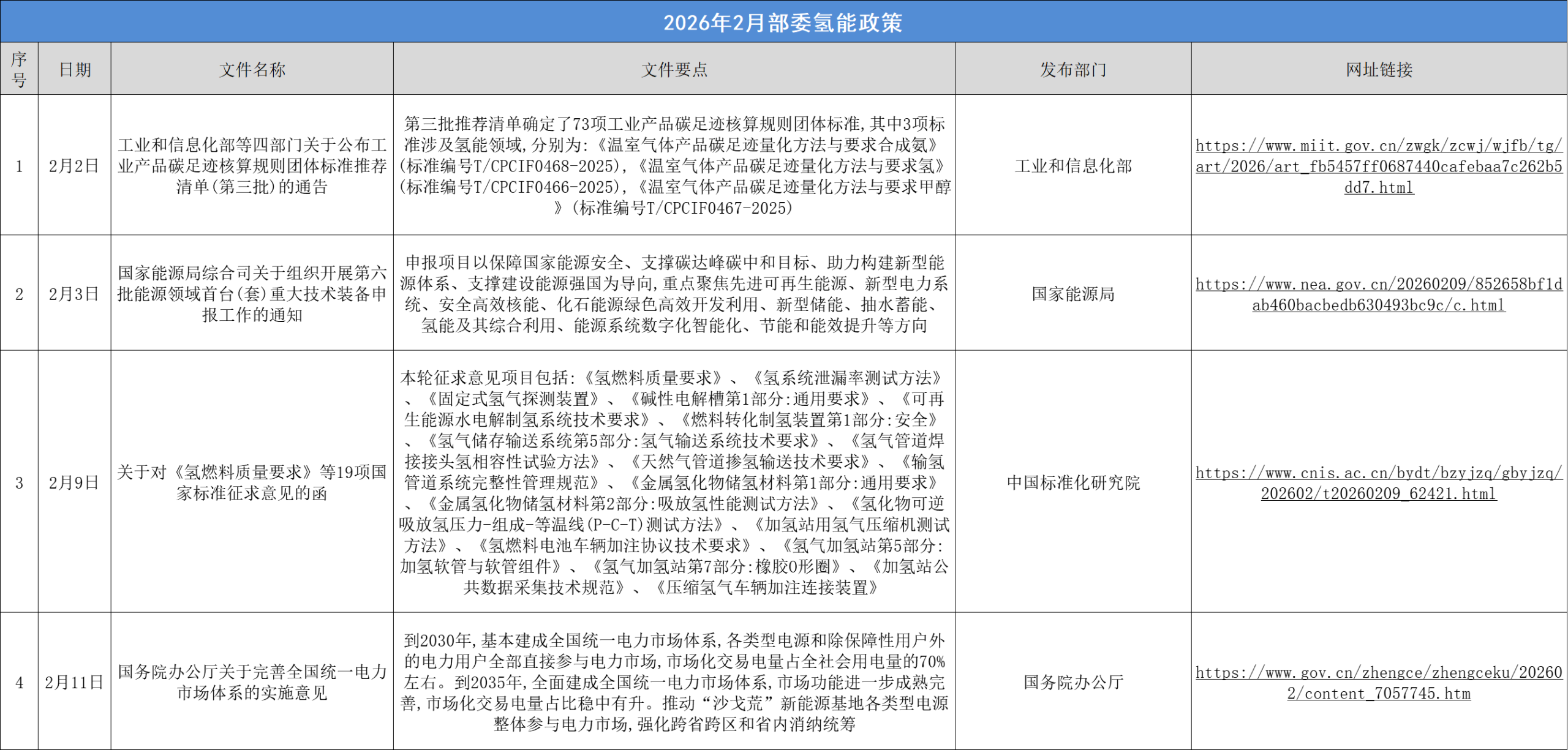This screenshot has height=750, width=1568.
Task: Click the serial number 2 cell
Action: (19, 294)
